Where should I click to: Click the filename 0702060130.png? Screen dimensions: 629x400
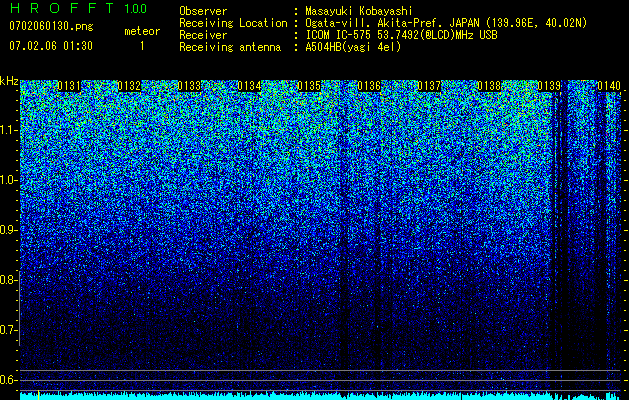(51, 26)
